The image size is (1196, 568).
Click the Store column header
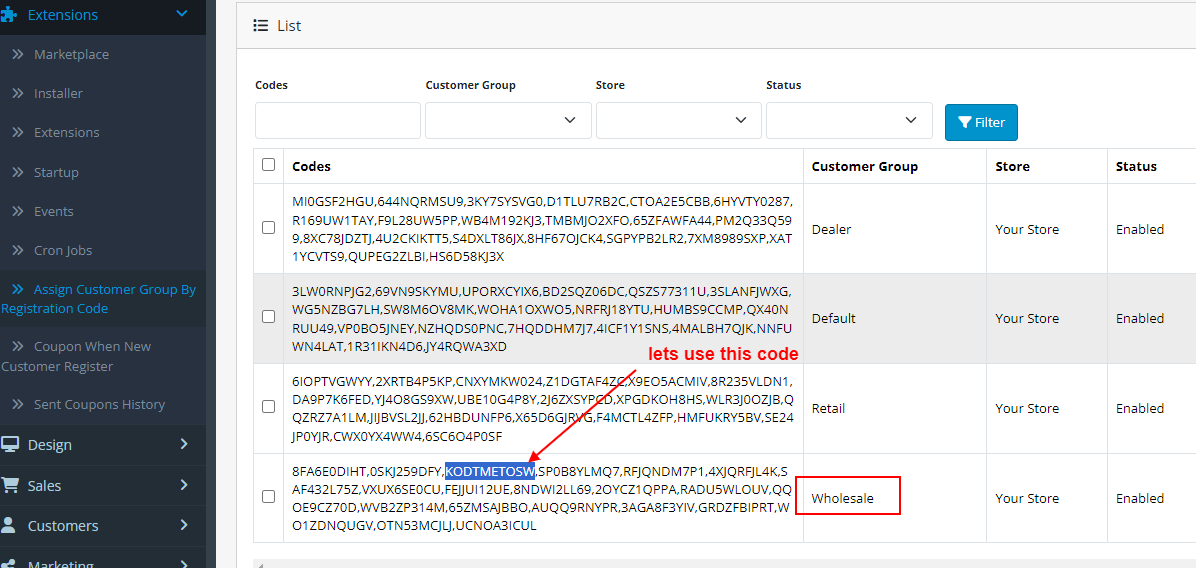pyautogui.click(x=1012, y=166)
